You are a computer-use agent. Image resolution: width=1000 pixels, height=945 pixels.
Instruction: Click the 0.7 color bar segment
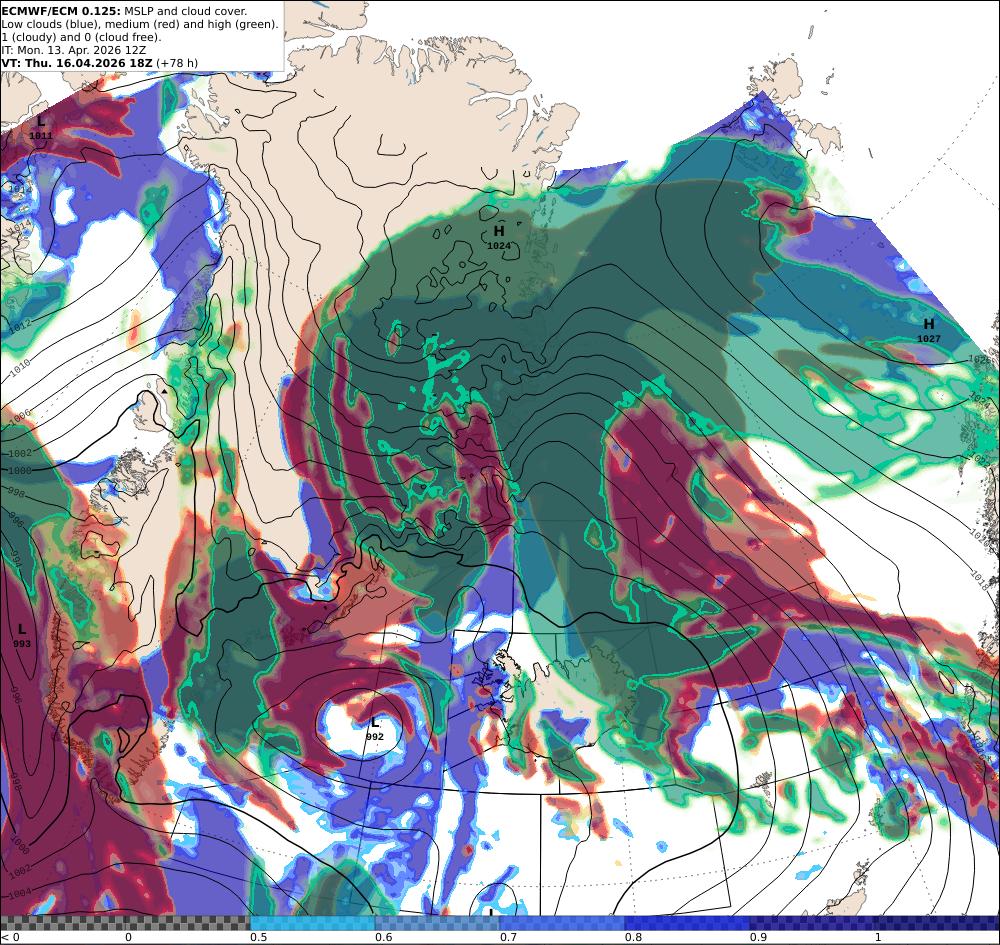tap(562, 923)
